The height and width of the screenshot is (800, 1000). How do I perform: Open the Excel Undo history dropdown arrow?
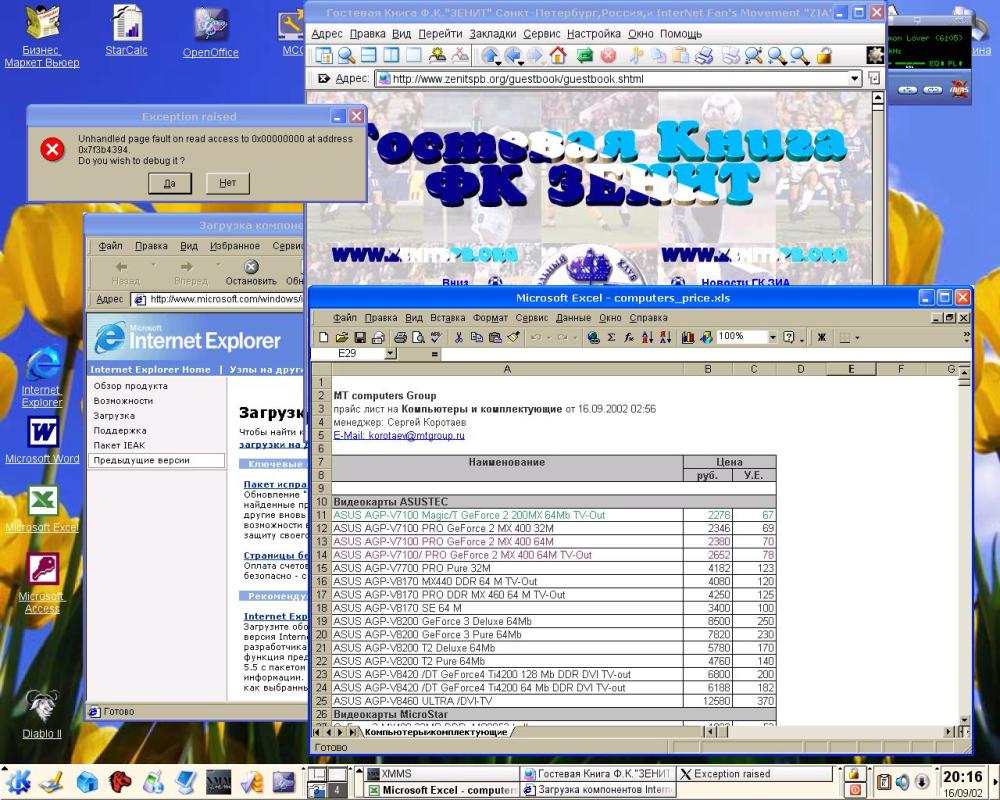click(547, 337)
